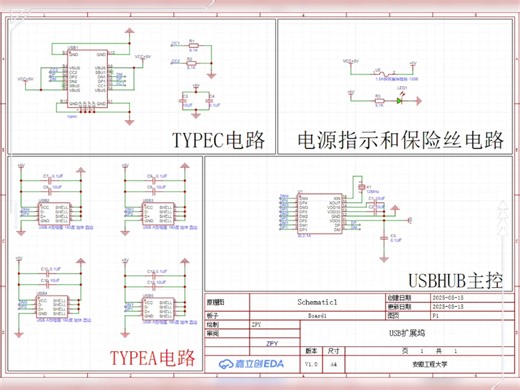
Task: Click the university name in title block
Action: click(x=430, y=364)
